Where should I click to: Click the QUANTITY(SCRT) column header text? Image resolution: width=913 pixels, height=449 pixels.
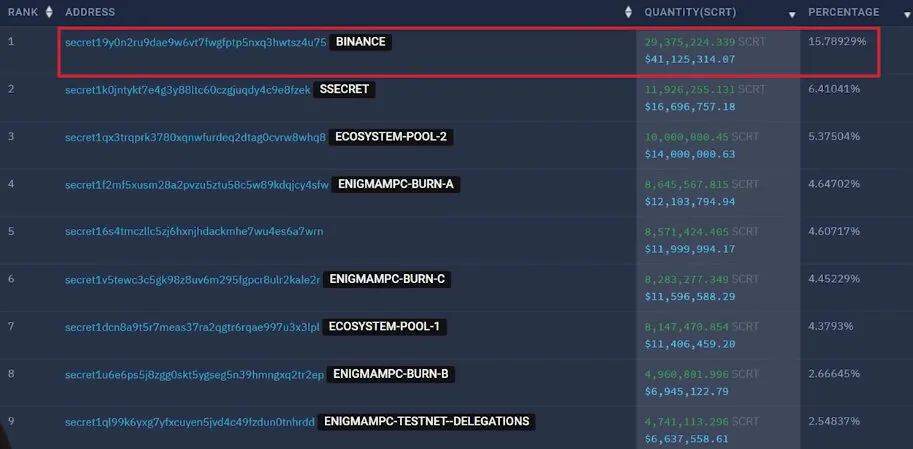(690, 12)
